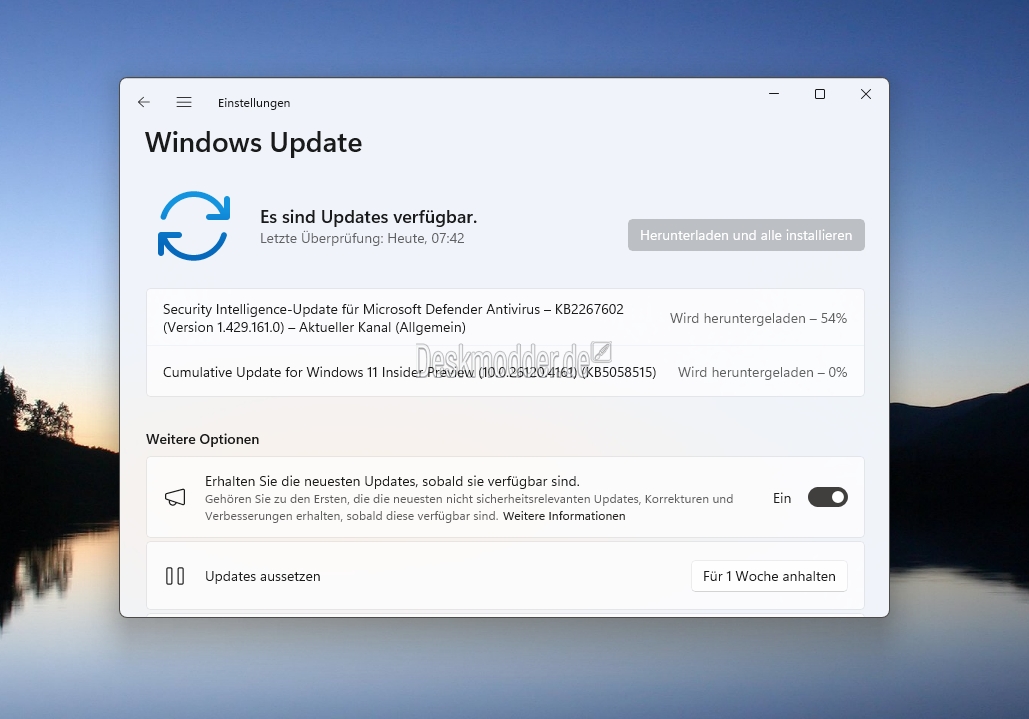The image size is (1029, 719).
Task: Click the 'Wird heruntergeladen – 54%' status
Action: pyautogui.click(x=758, y=318)
